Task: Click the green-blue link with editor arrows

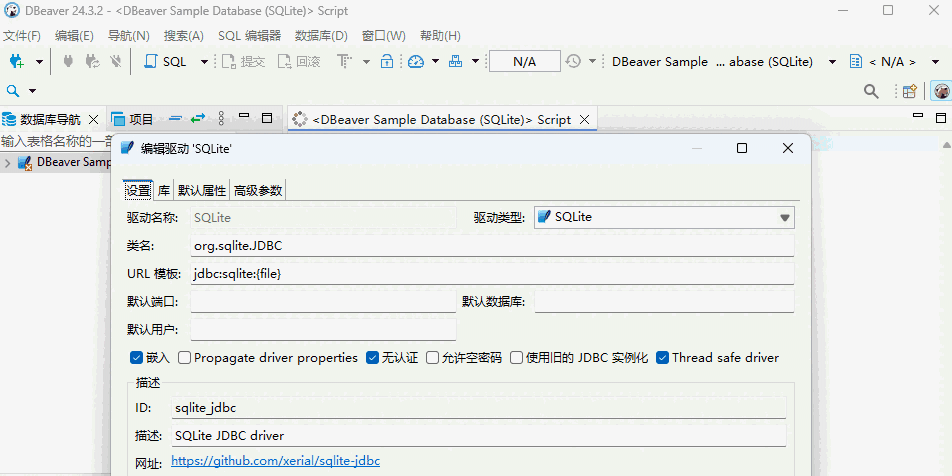Action: (198, 118)
